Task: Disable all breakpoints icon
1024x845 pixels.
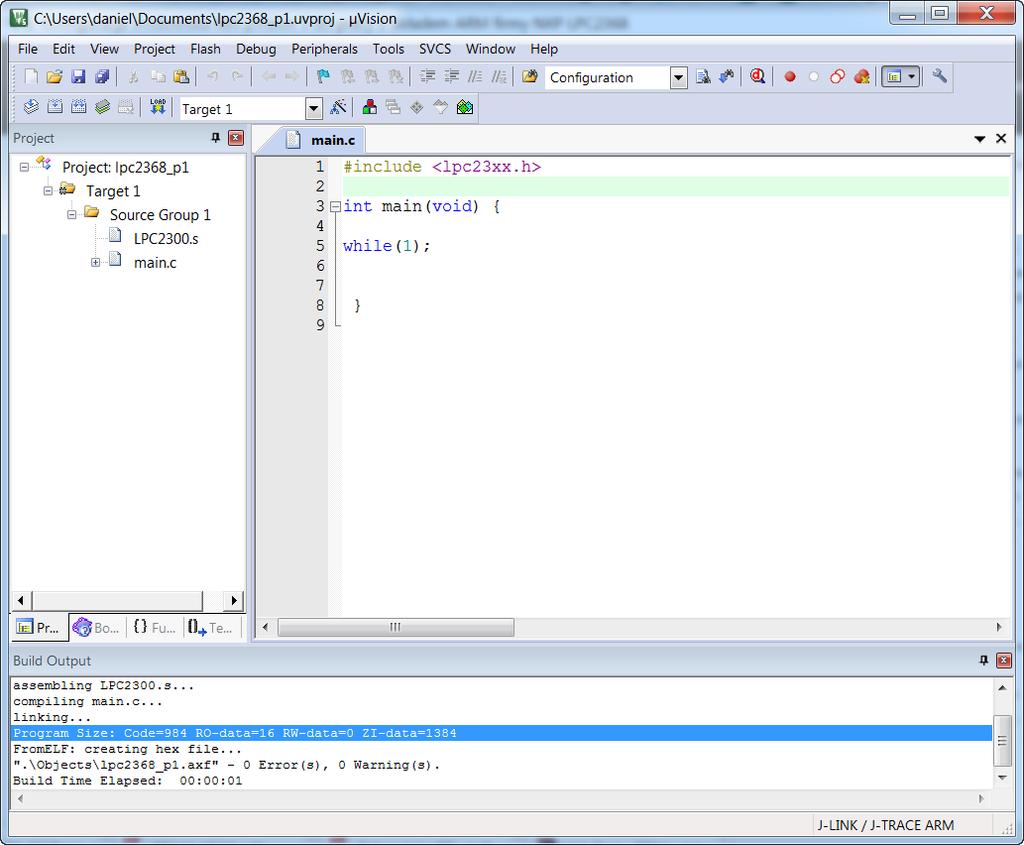Action: coord(837,77)
